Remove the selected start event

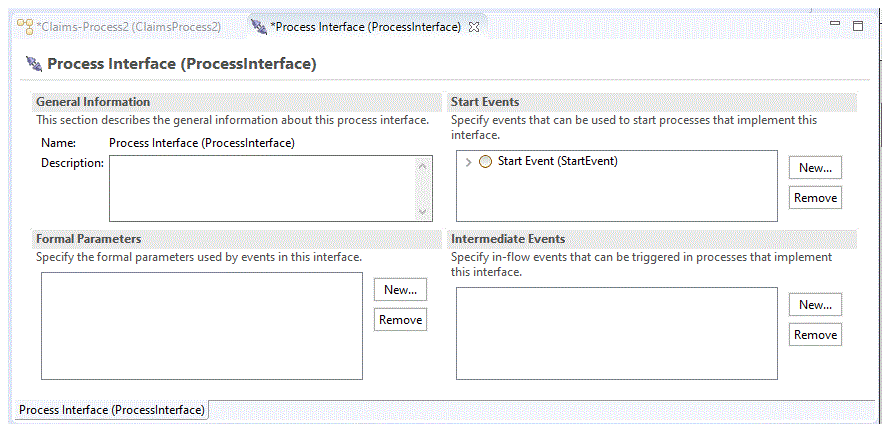pos(815,198)
